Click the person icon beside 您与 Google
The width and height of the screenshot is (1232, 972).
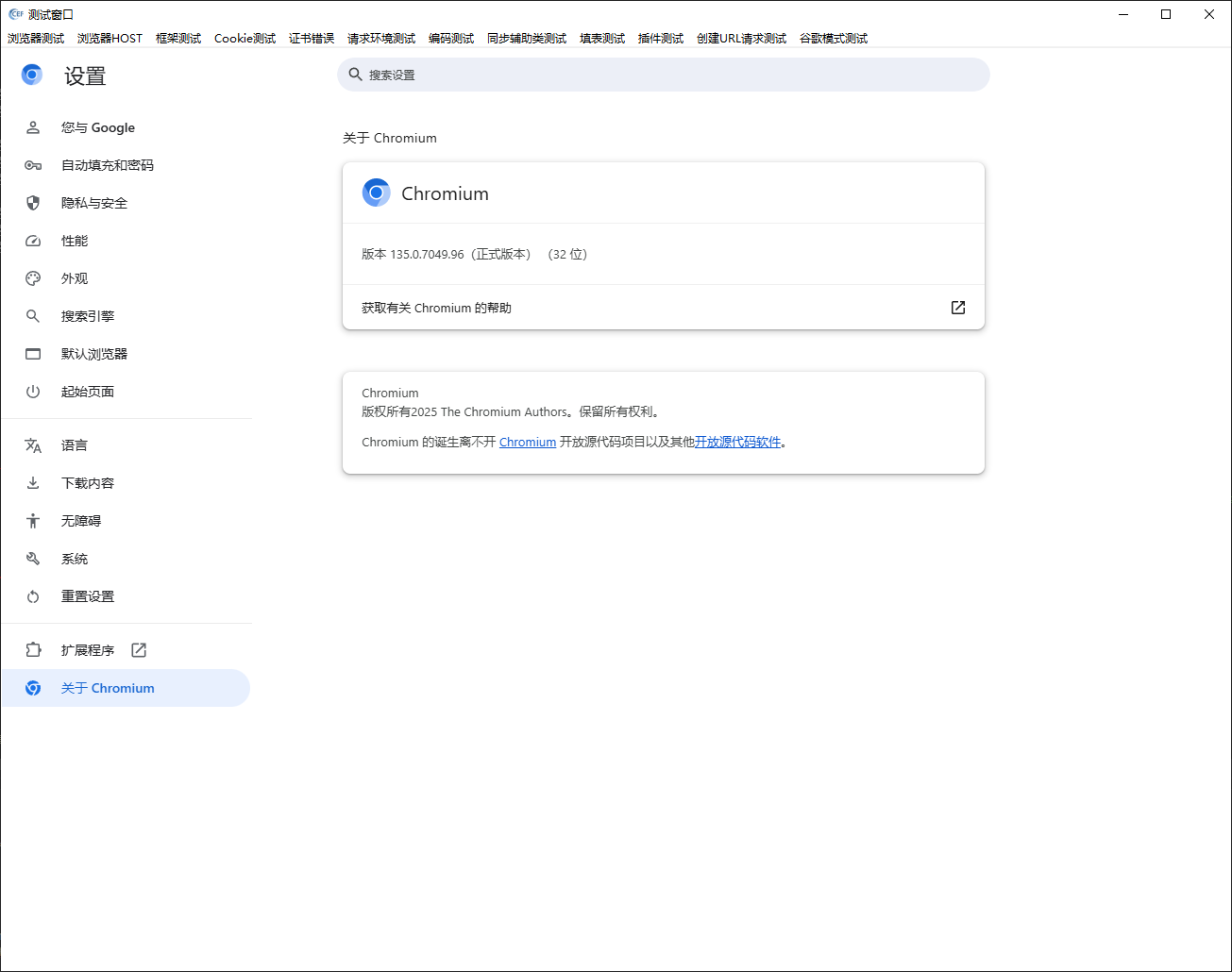(33, 127)
